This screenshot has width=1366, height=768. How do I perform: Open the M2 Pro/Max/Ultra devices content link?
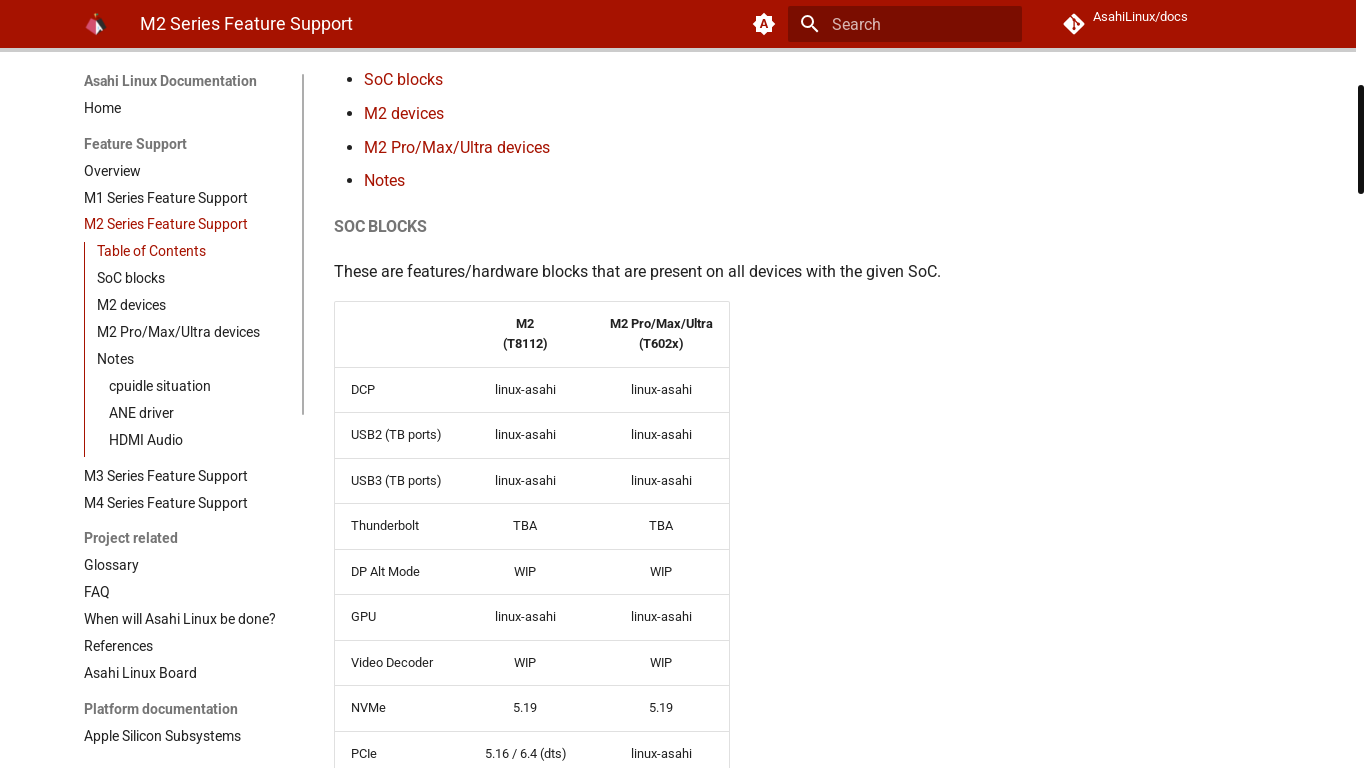[x=457, y=148]
